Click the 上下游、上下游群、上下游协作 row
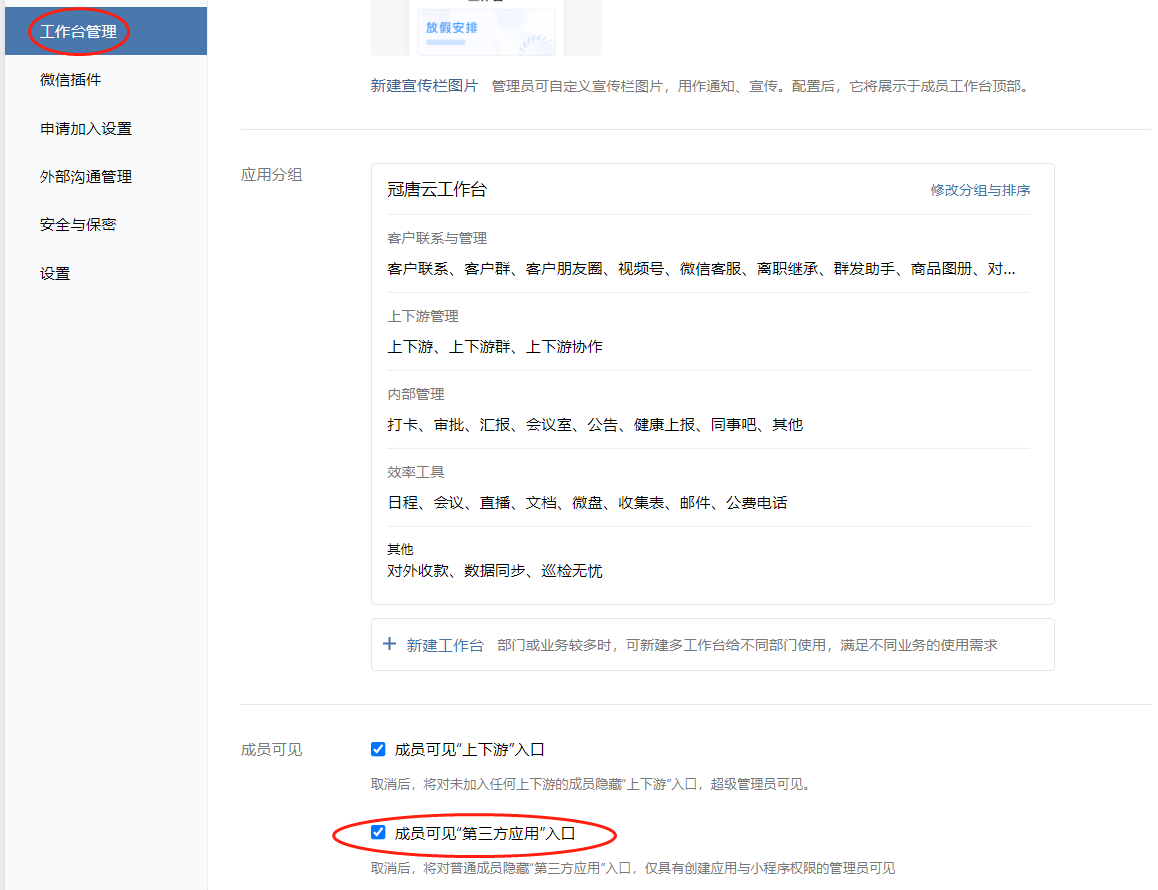This screenshot has width=1158, height=890. [x=495, y=346]
